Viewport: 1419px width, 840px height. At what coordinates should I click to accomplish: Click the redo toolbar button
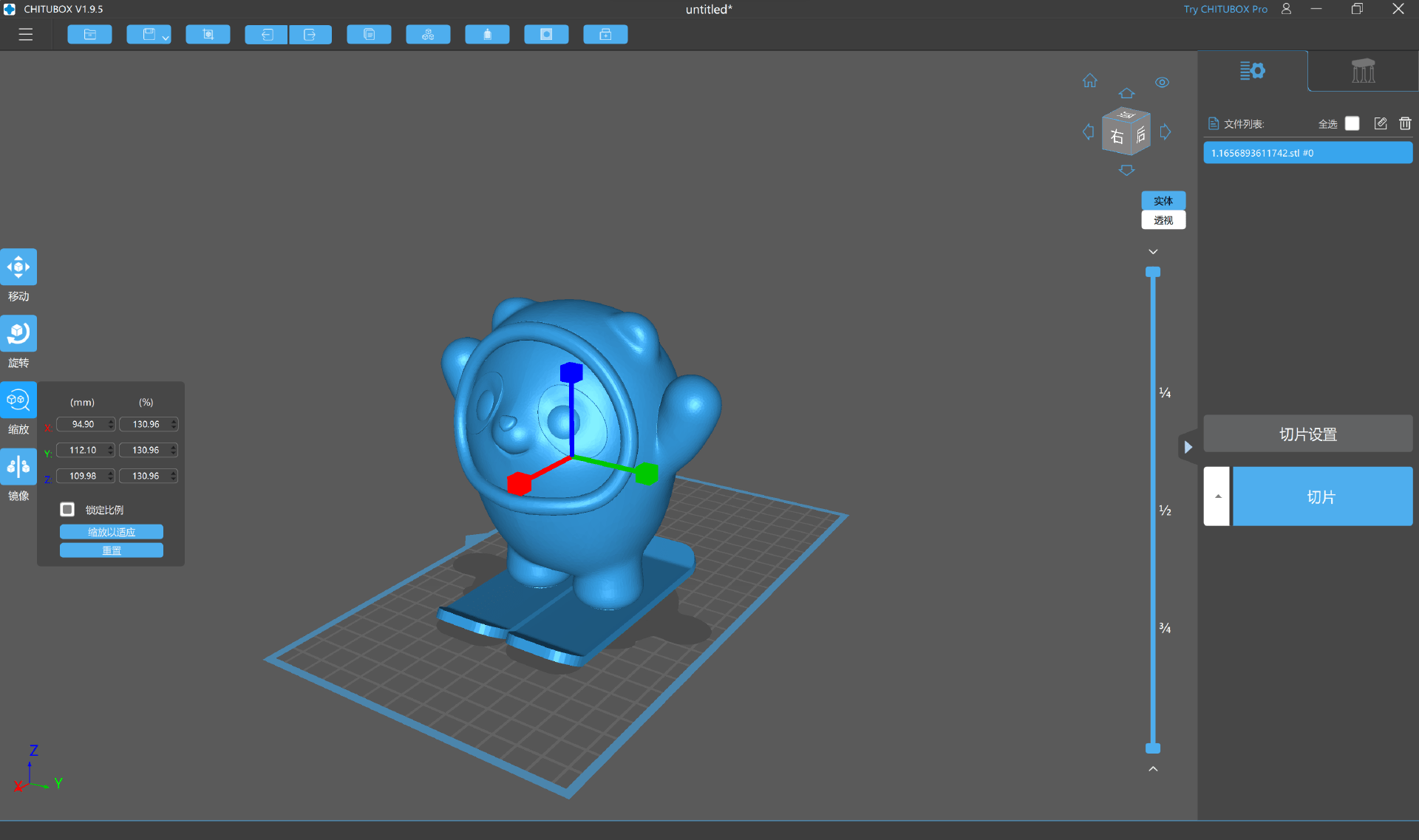310,35
